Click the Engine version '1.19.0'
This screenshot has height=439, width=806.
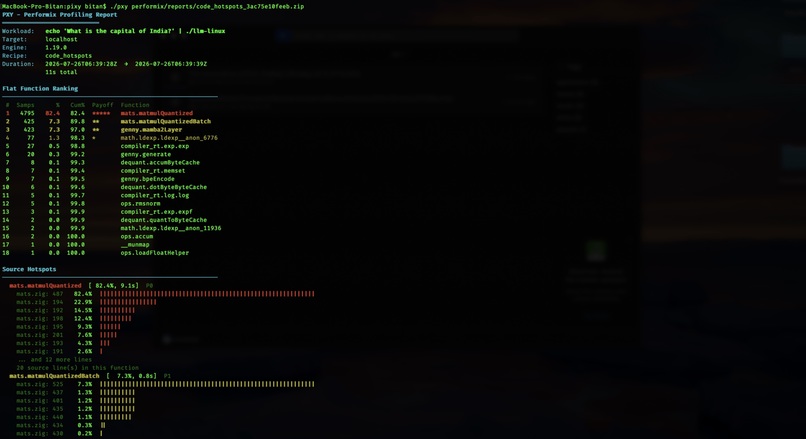click(x=56, y=47)
